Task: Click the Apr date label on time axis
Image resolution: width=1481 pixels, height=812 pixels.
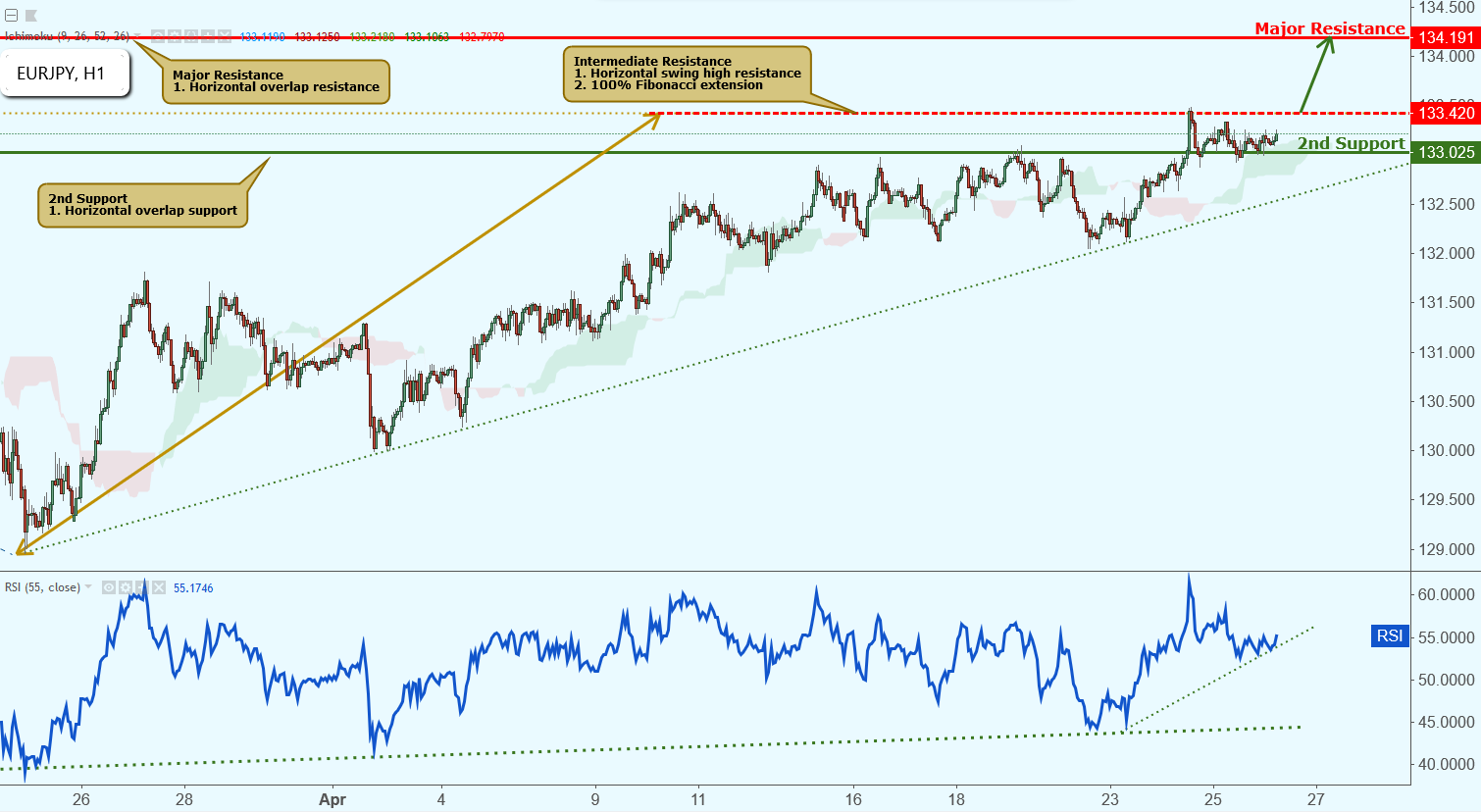Action: [x=332, y=799]
